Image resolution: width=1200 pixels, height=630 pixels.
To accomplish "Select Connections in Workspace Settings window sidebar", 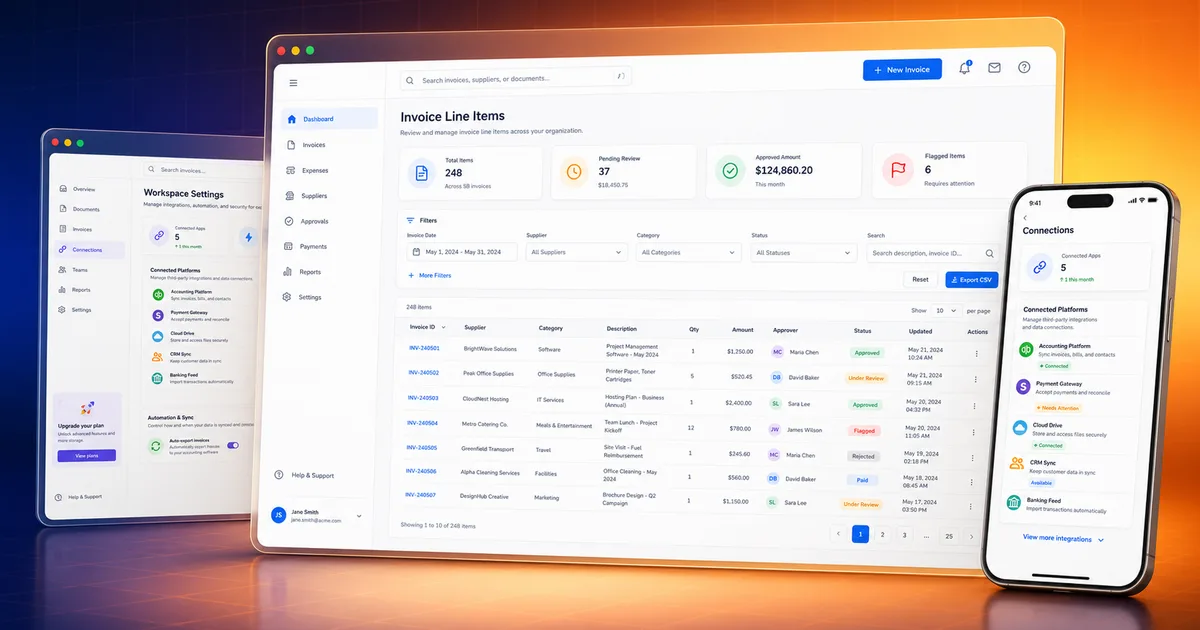I will [x=90, y=249].
